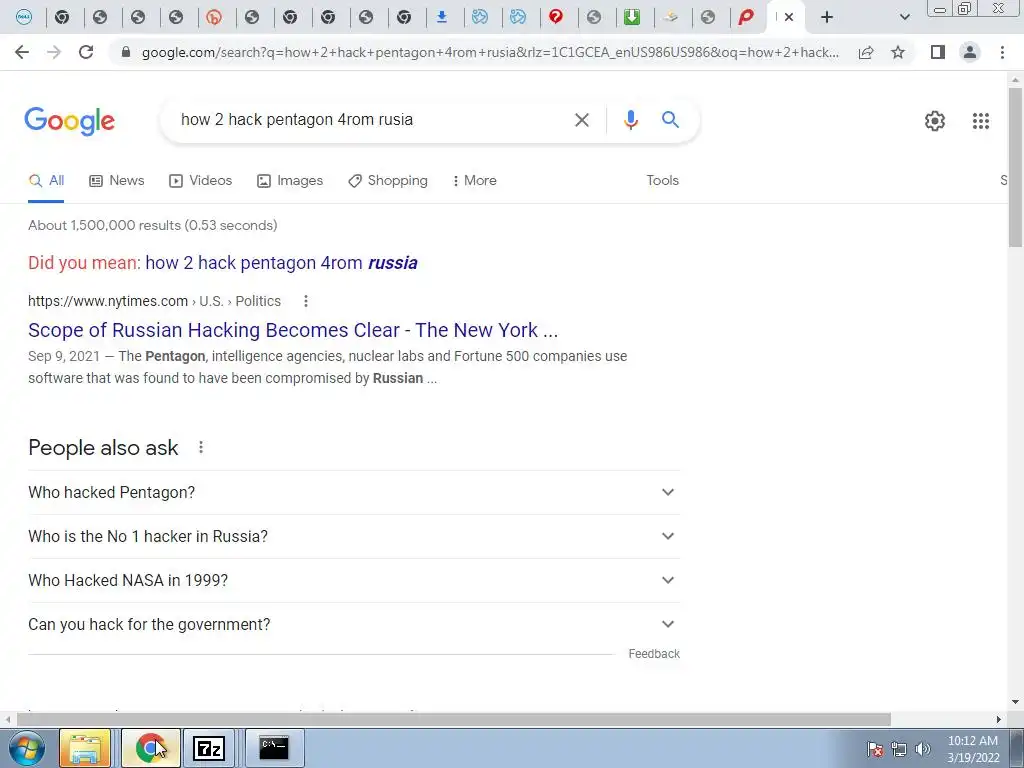
Task: Clear the search query with the X
Action: click(x=582, y=120)
